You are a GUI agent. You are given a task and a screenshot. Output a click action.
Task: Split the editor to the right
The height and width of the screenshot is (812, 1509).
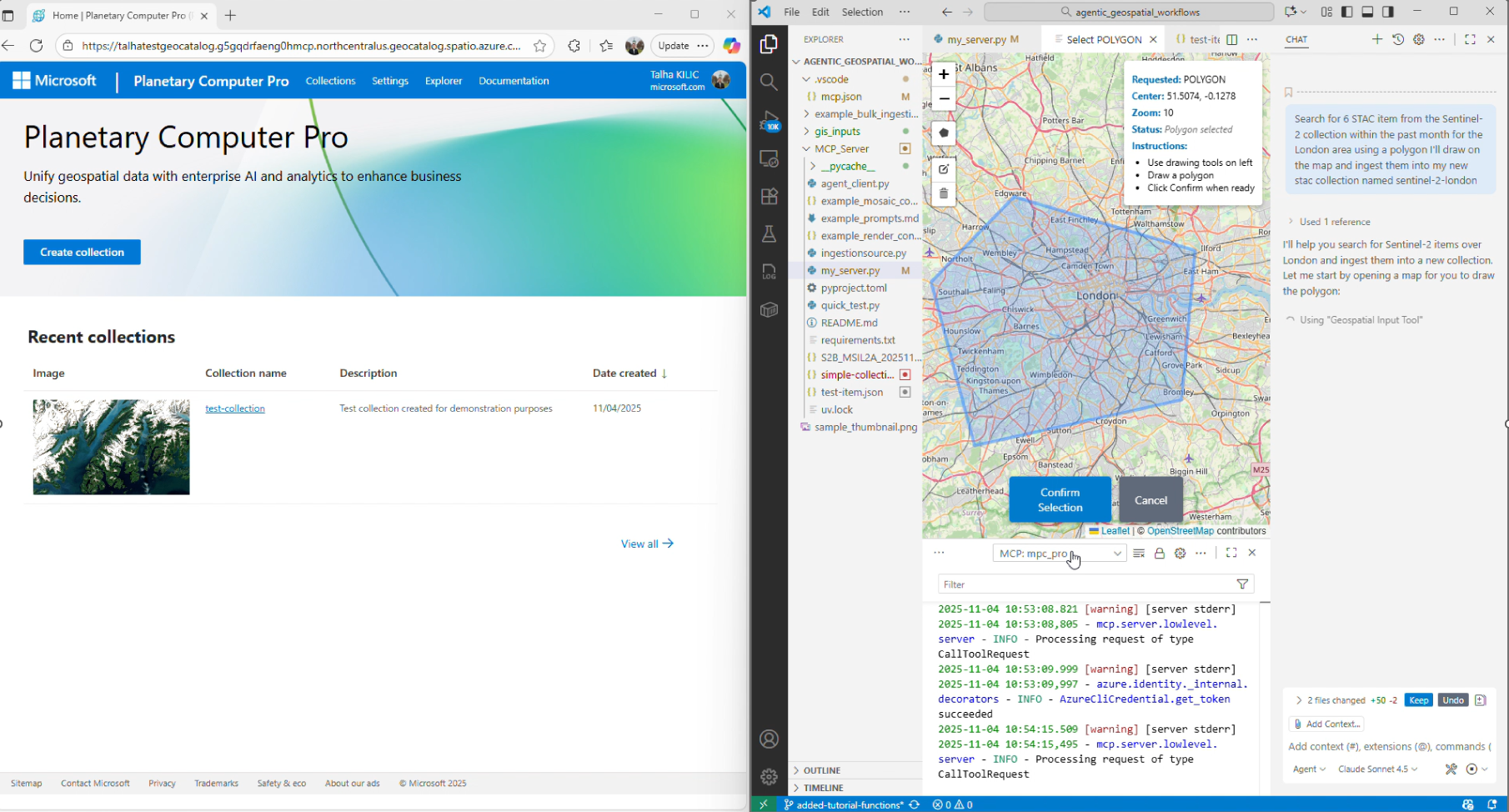1232,39
